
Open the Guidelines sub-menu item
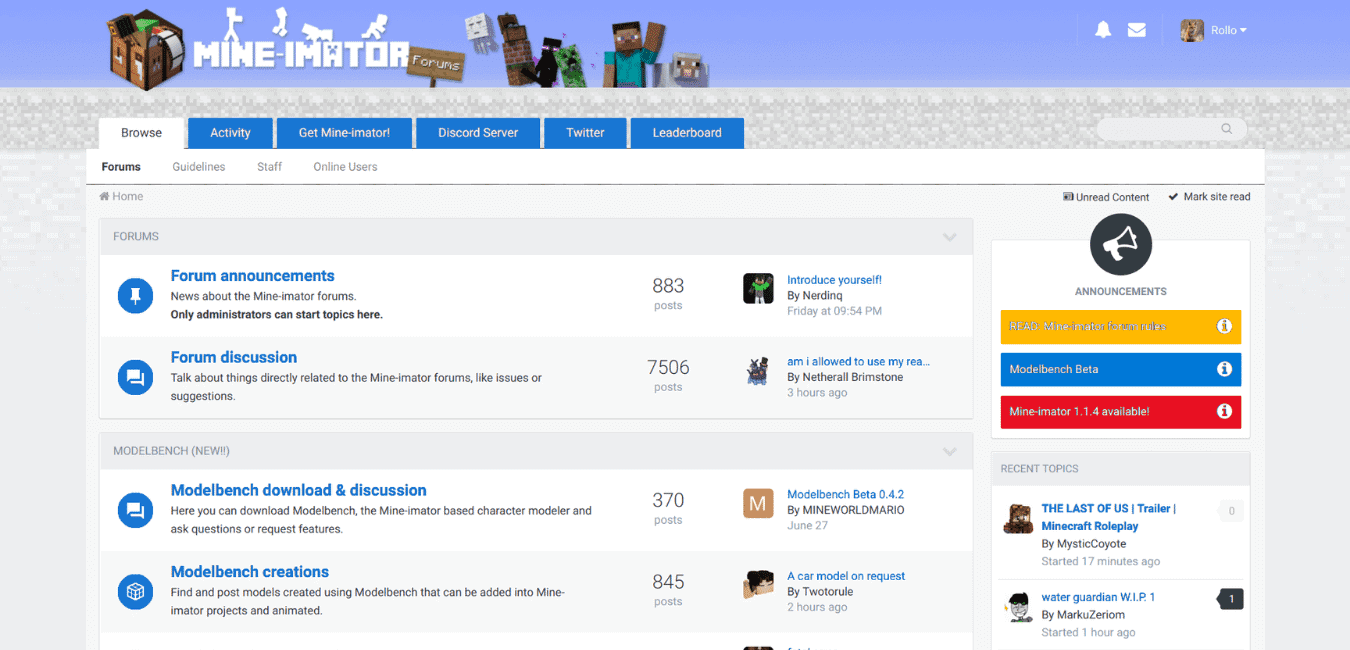199,167
